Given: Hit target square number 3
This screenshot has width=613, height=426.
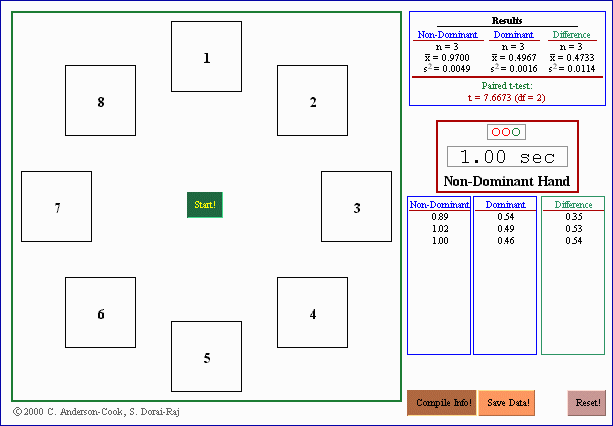Looking at the screenshot, I should (x=356, y=207).
